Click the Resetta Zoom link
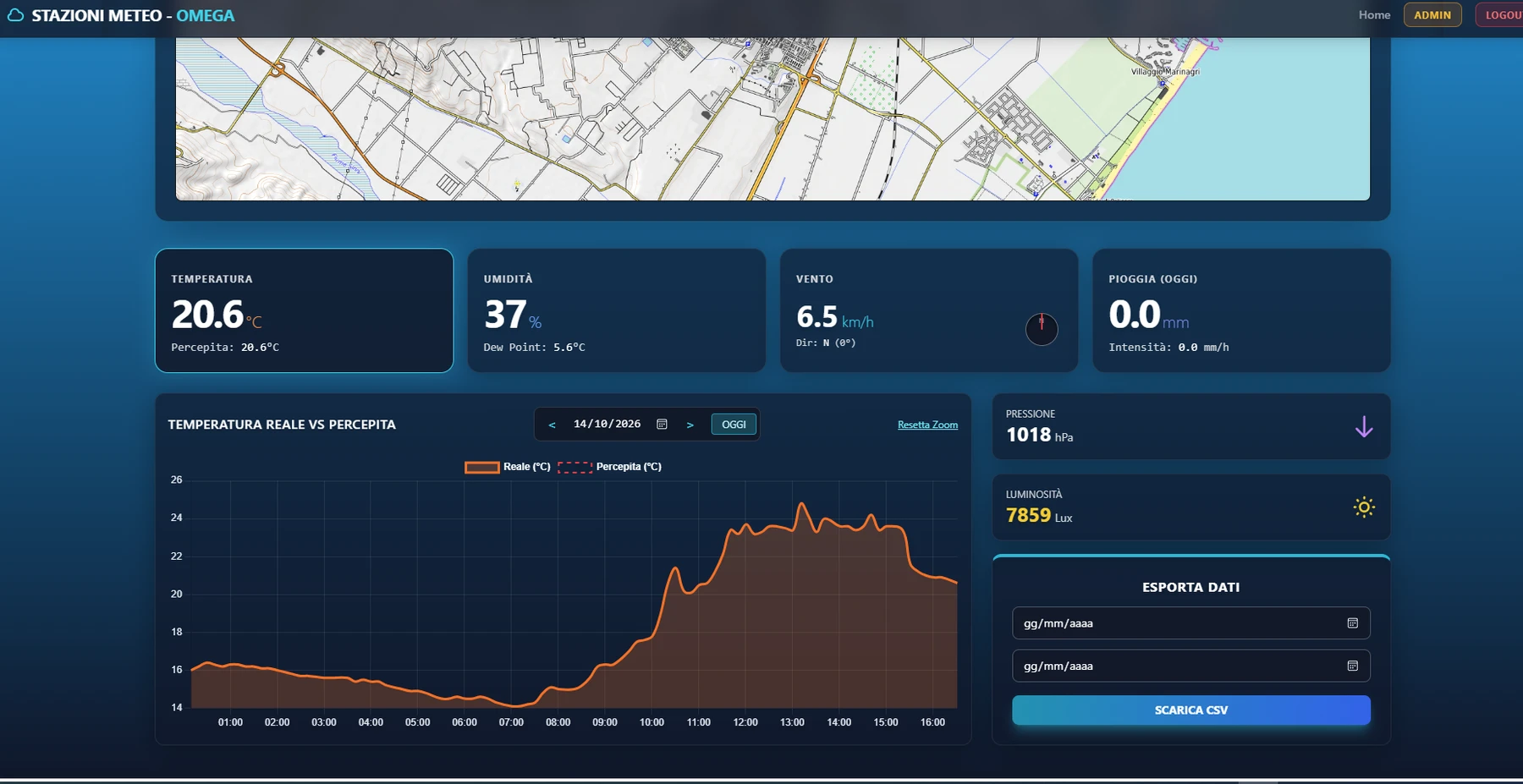The image size is (1523, 784). (x=927, y=425)
